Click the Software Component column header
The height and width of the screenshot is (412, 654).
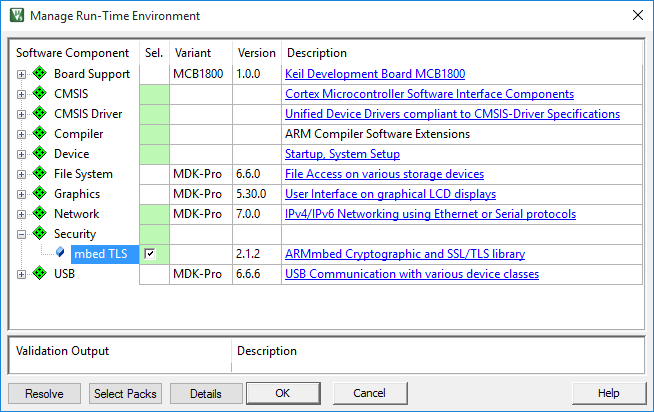pos(73,53)
